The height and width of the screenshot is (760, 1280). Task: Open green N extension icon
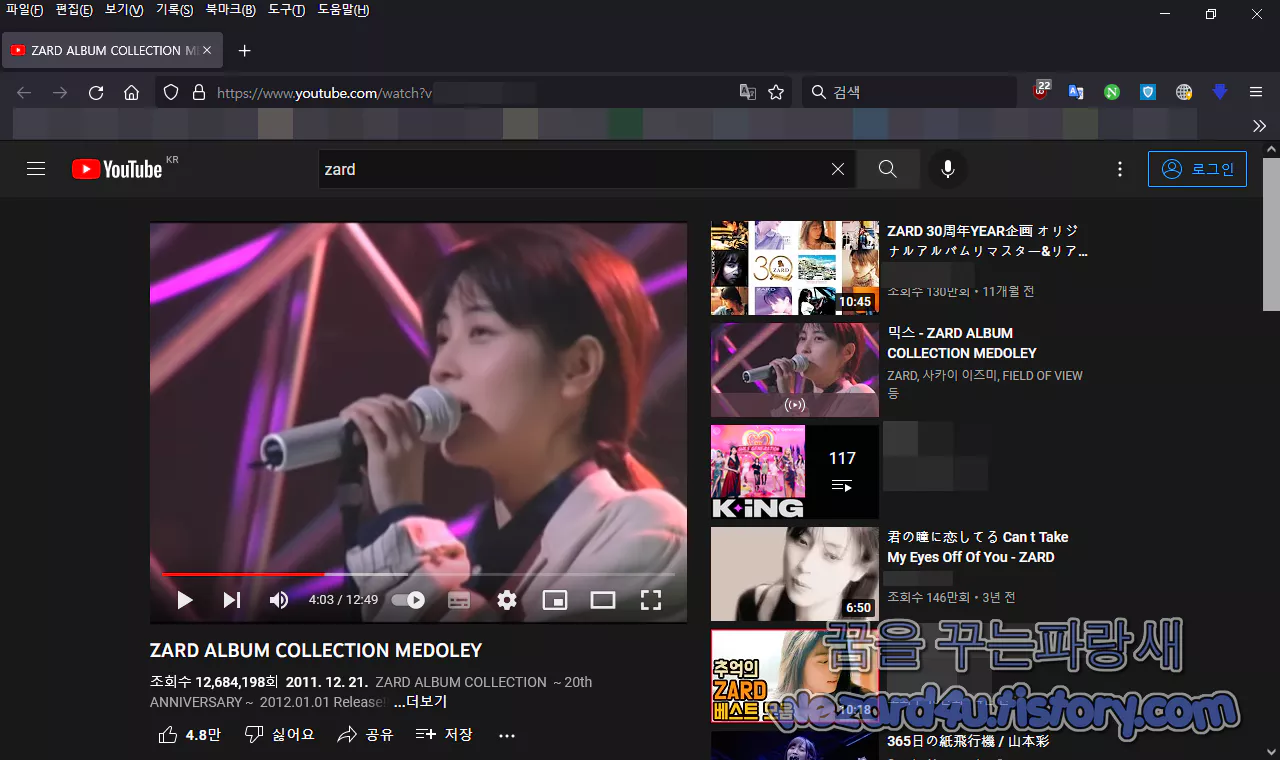coord(1112,92)
